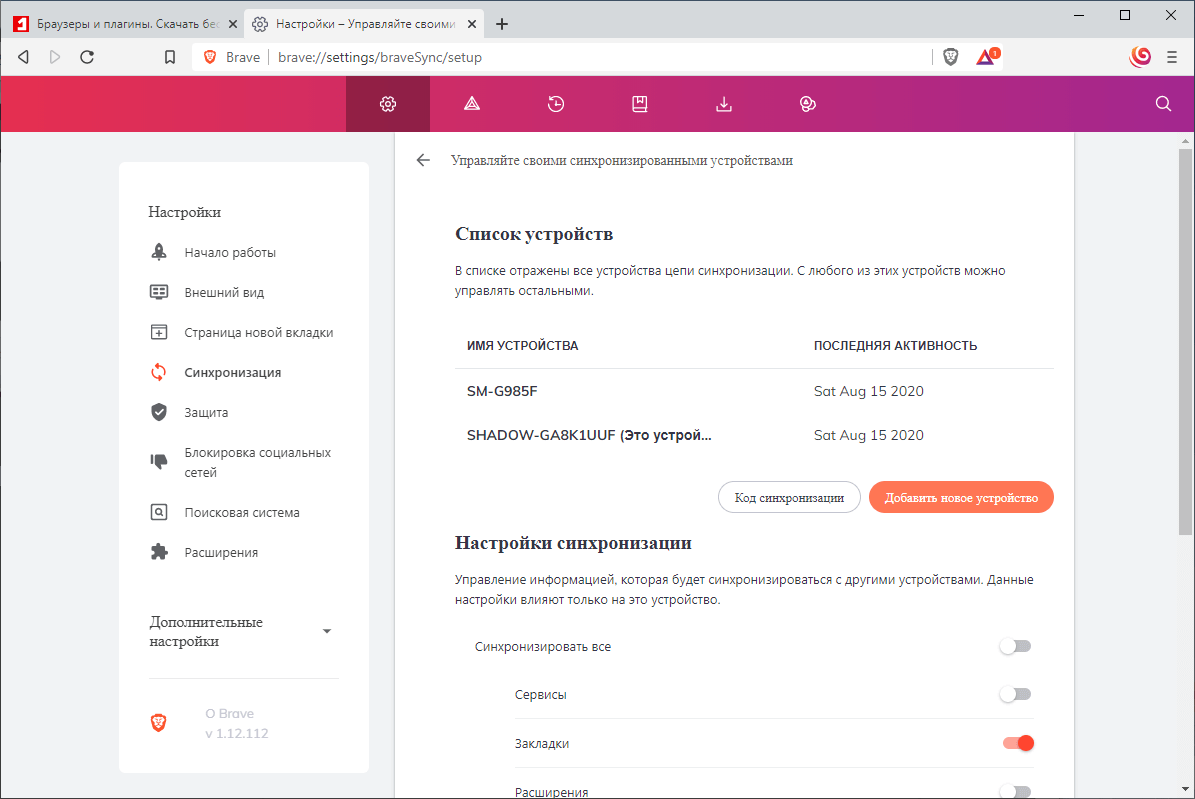Click the shield icon next to Защита

[x=159, y=412]
